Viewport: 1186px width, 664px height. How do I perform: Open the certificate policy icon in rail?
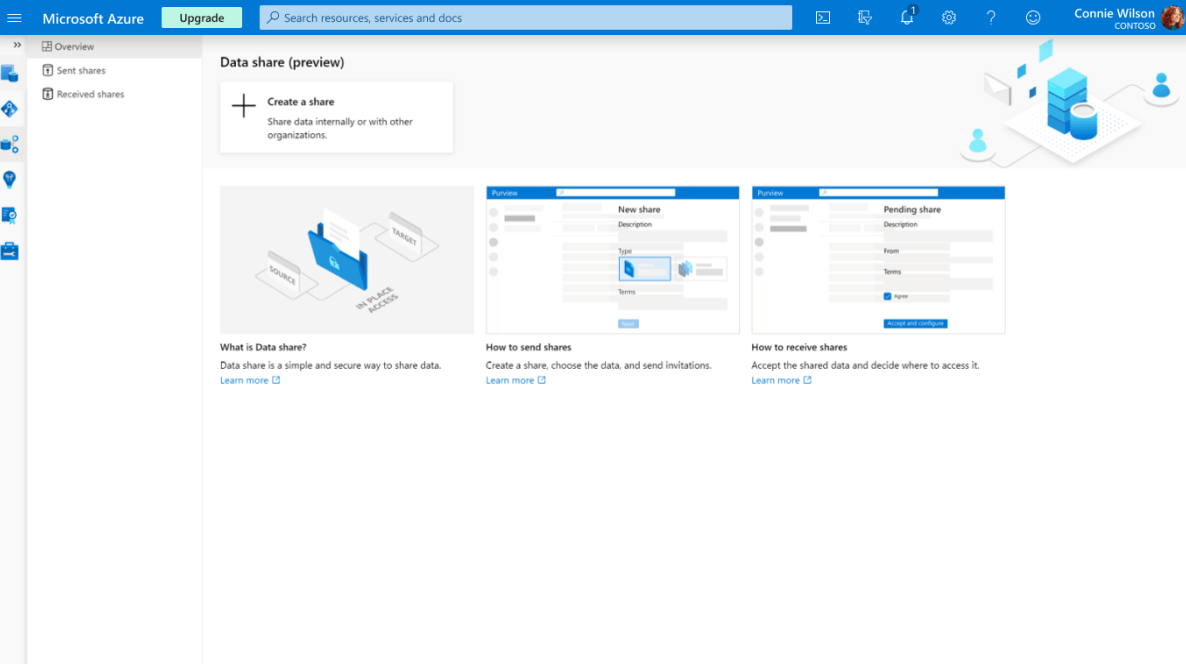click(10, 215)
